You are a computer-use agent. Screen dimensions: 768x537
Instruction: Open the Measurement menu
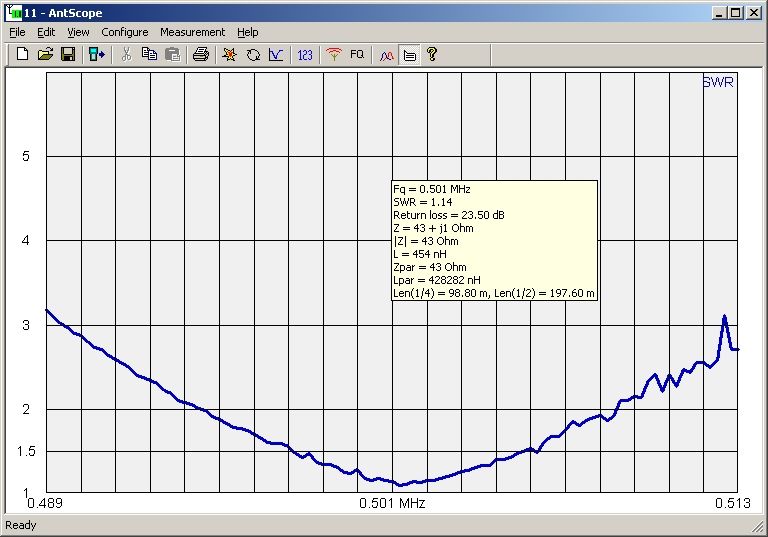(x=192, y=32)
